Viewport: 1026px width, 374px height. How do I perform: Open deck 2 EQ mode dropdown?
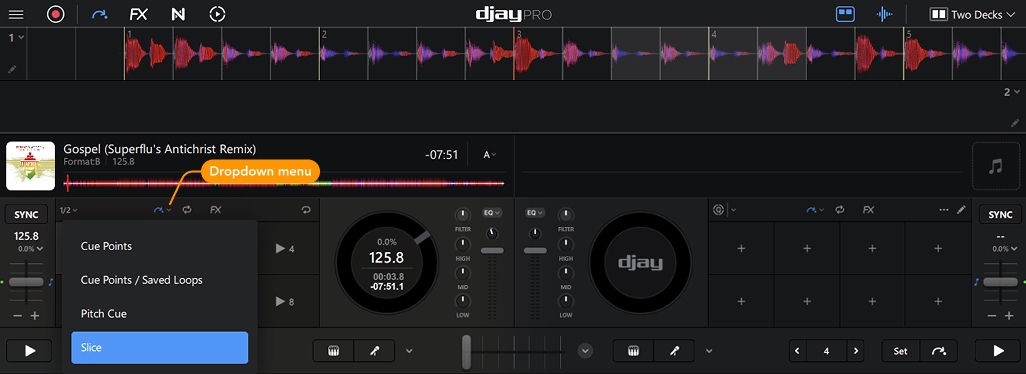point(535,212)
